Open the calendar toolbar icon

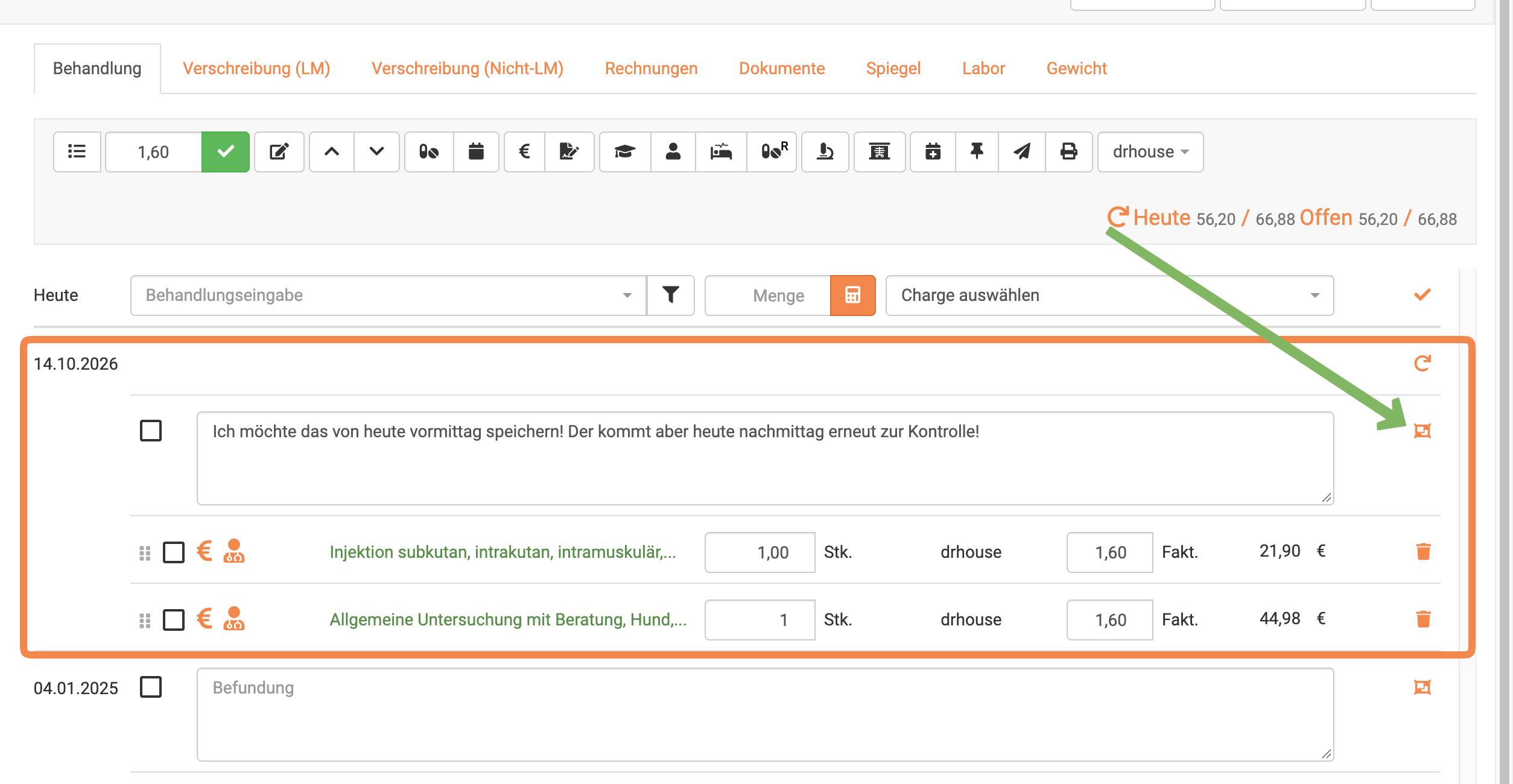(x=476, y=151)
